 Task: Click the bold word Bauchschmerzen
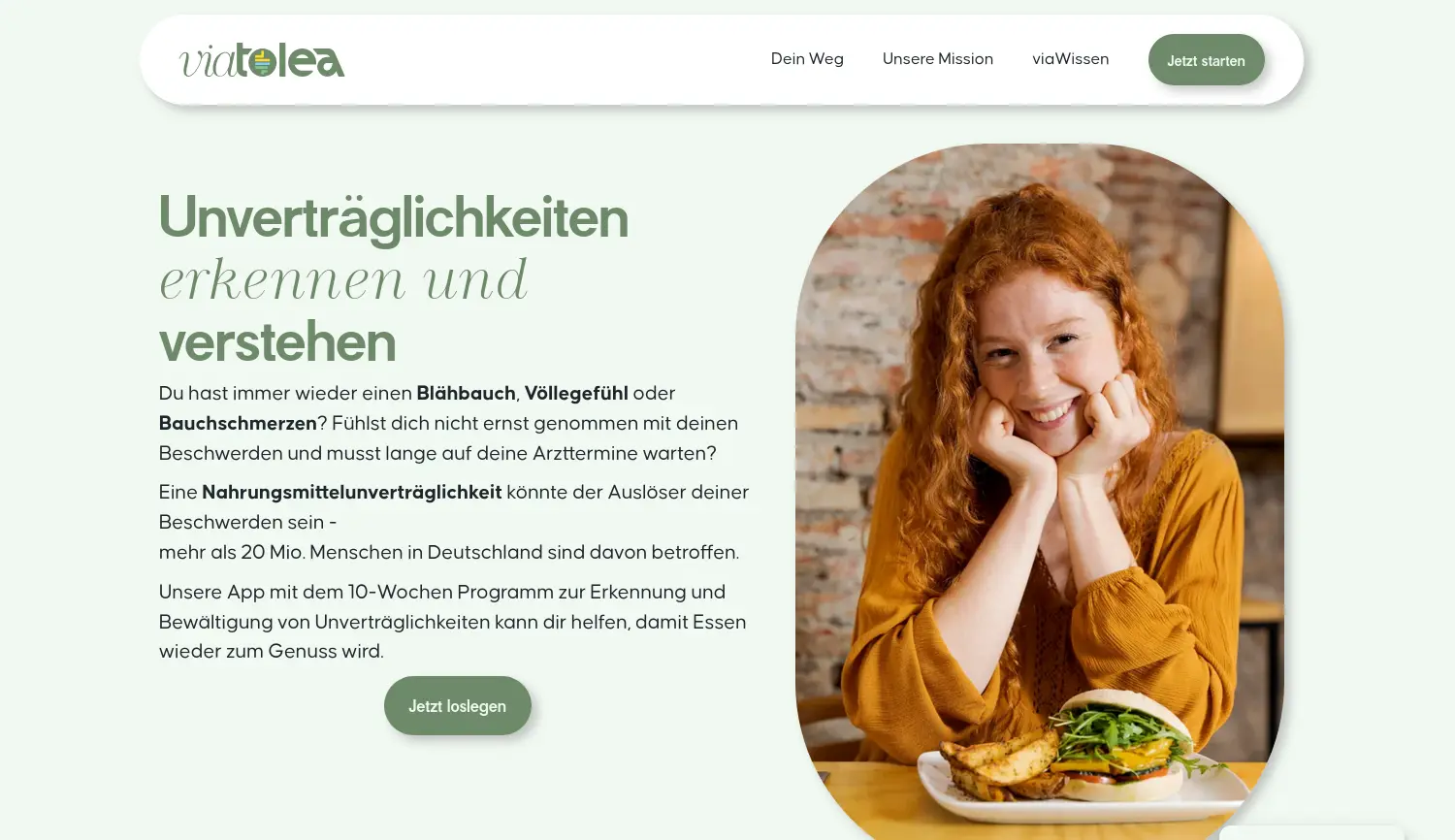coord(238,423)
